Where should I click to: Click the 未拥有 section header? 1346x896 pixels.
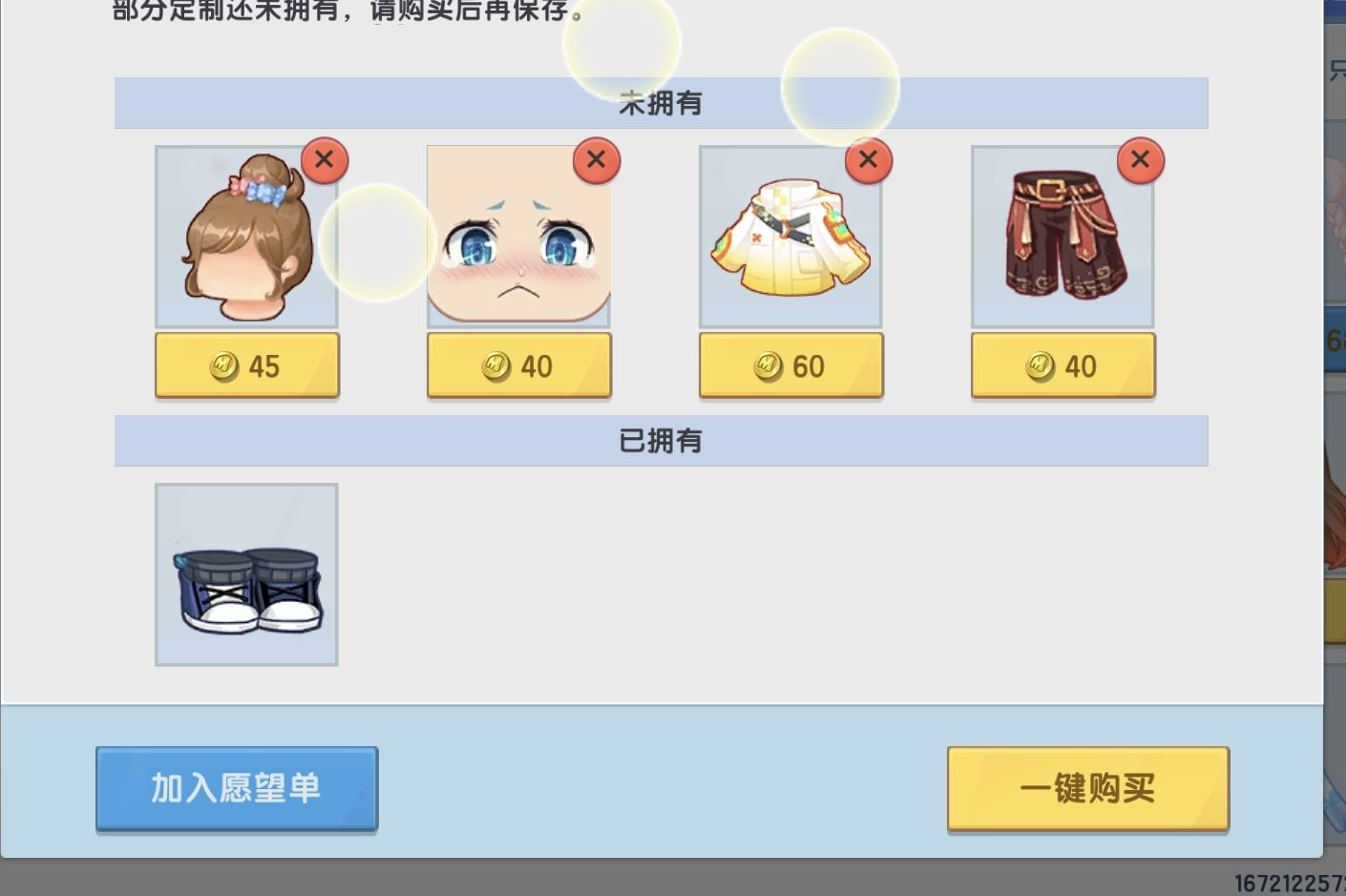coord(661,103)
